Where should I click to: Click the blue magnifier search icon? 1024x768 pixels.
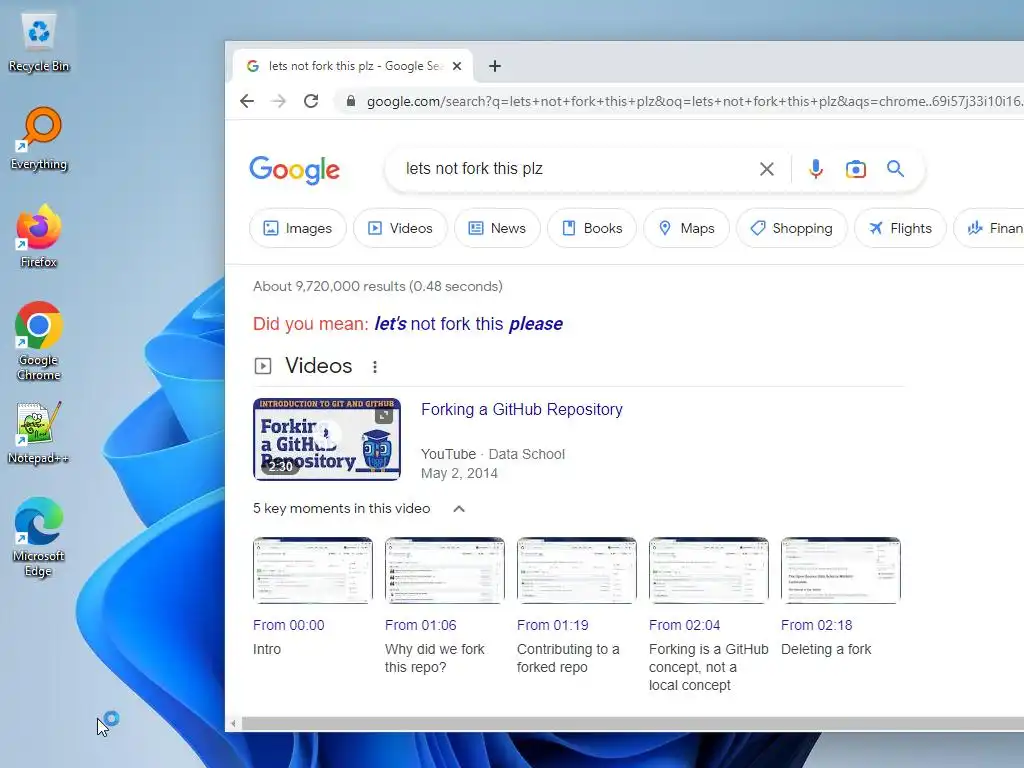coord(895,168)
